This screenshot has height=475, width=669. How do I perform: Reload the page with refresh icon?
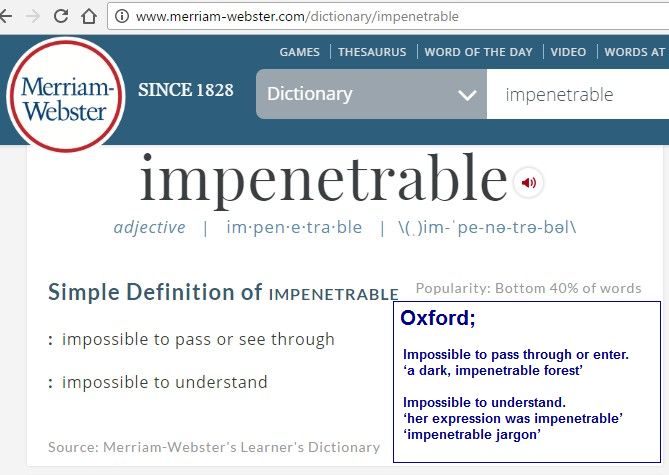[x=61, y=16]
